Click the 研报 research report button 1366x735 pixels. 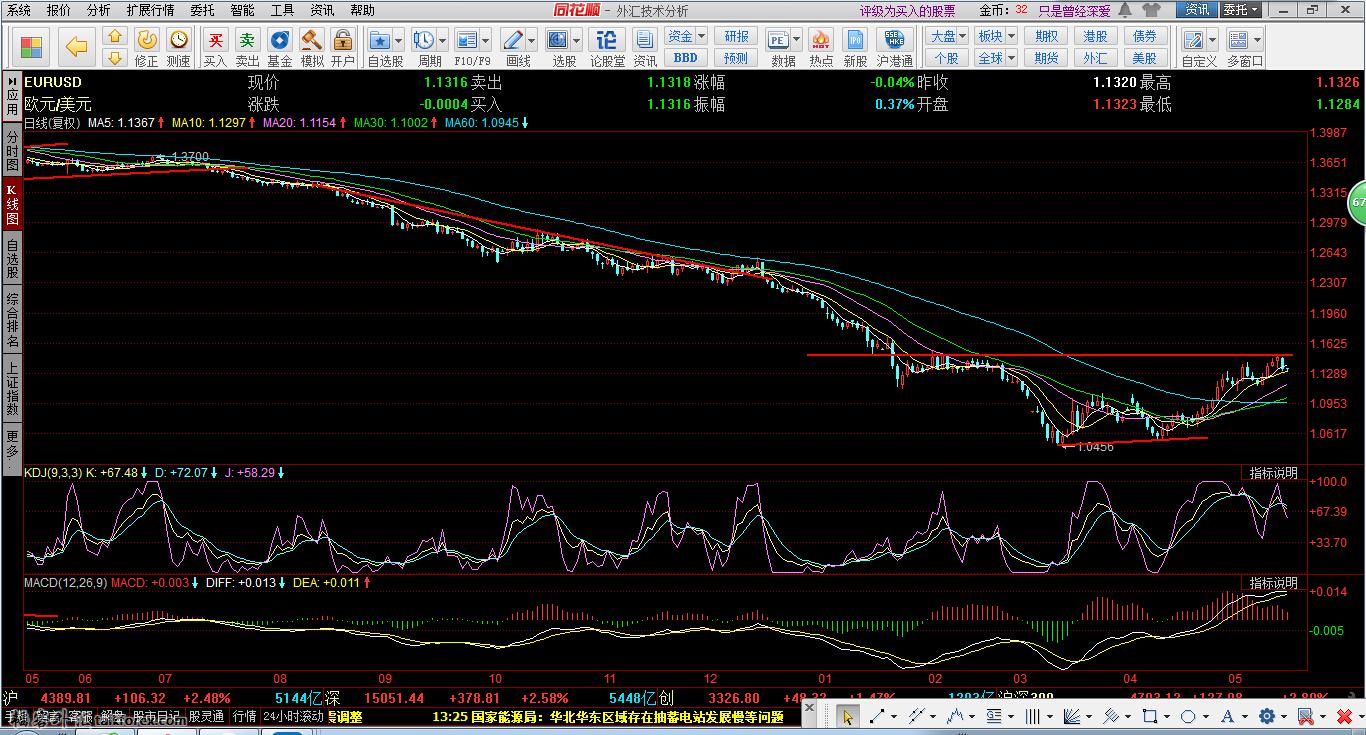(x=736, y=36)
